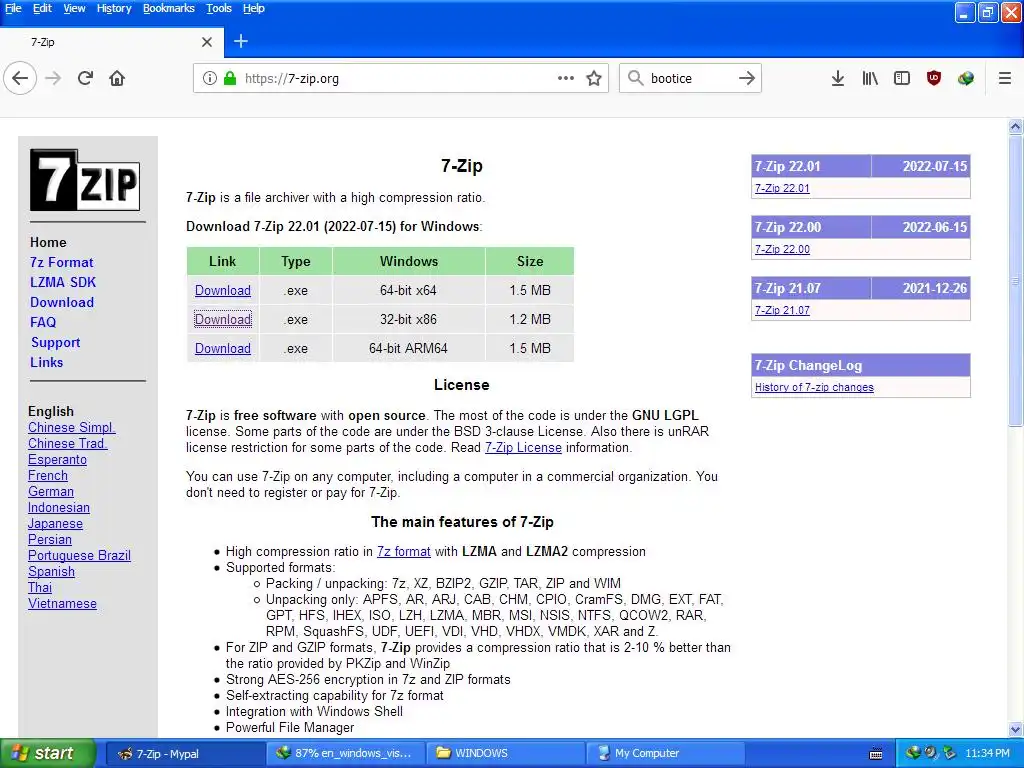Open the Help menu
Image resolution: width=1024 pixels, height=768 pixels.
tap(254, 8)
